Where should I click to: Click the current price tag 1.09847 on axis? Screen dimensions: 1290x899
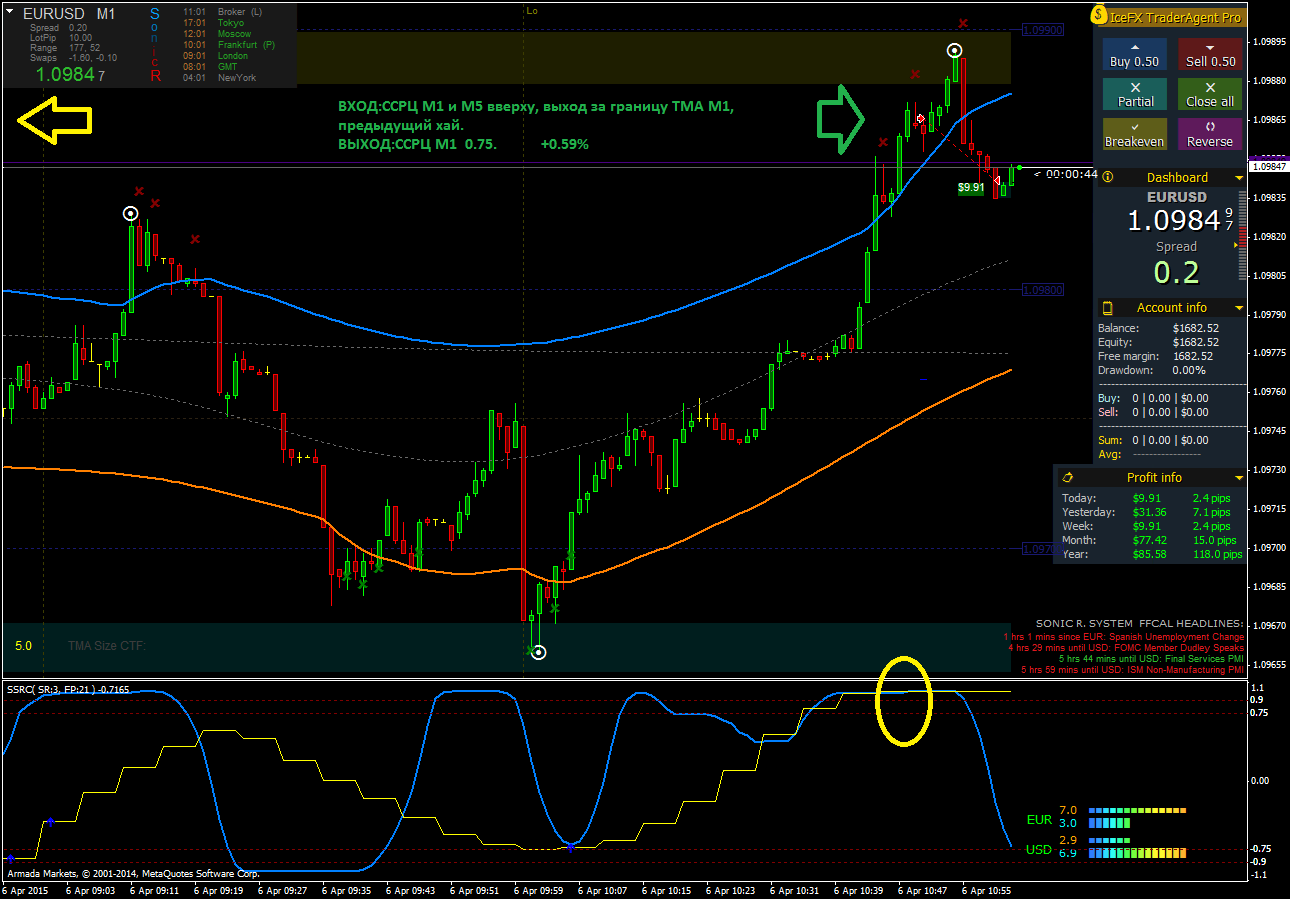1268,167
